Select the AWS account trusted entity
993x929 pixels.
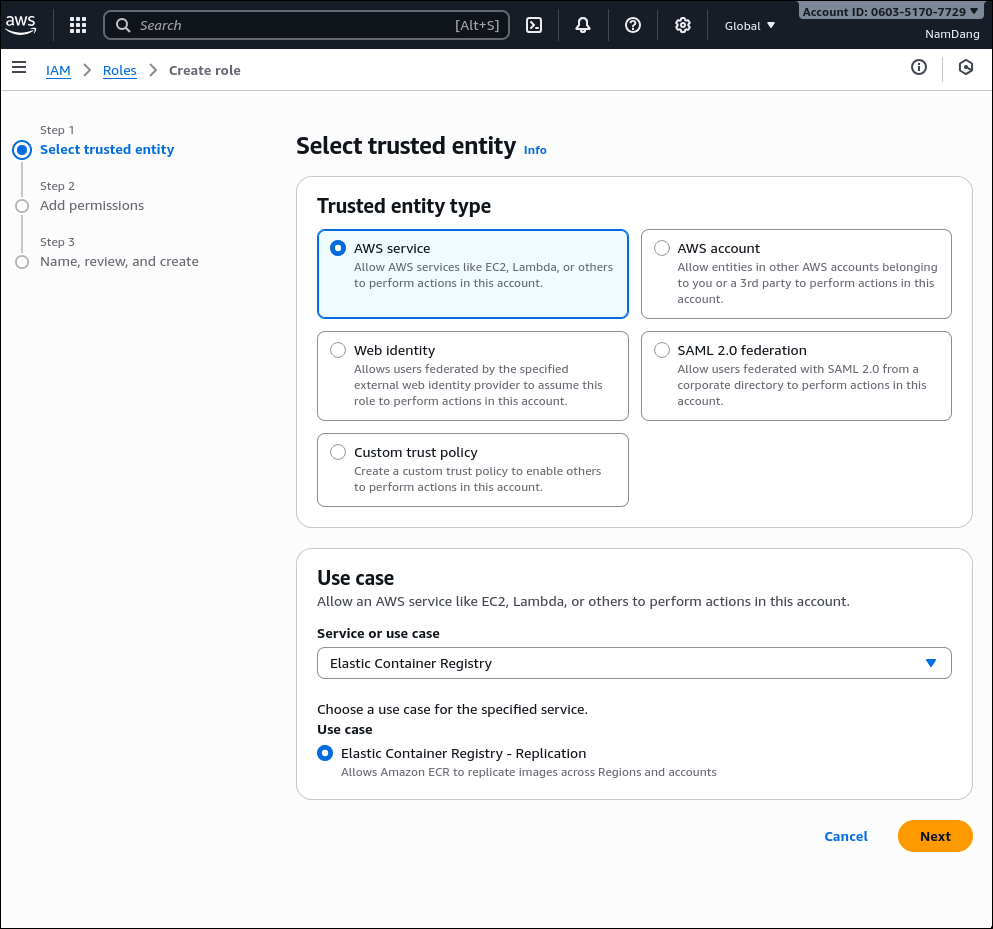point(662,247)
